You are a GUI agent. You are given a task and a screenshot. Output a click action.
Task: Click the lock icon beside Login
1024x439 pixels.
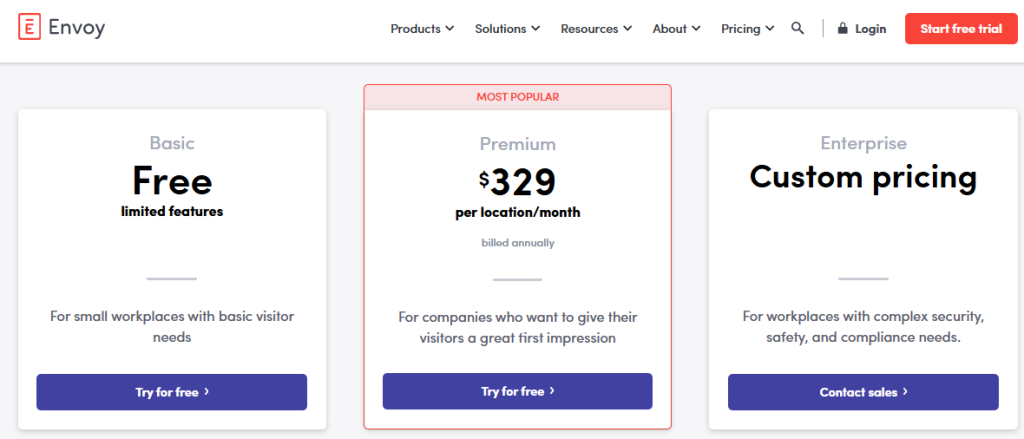tap(842, 29)
